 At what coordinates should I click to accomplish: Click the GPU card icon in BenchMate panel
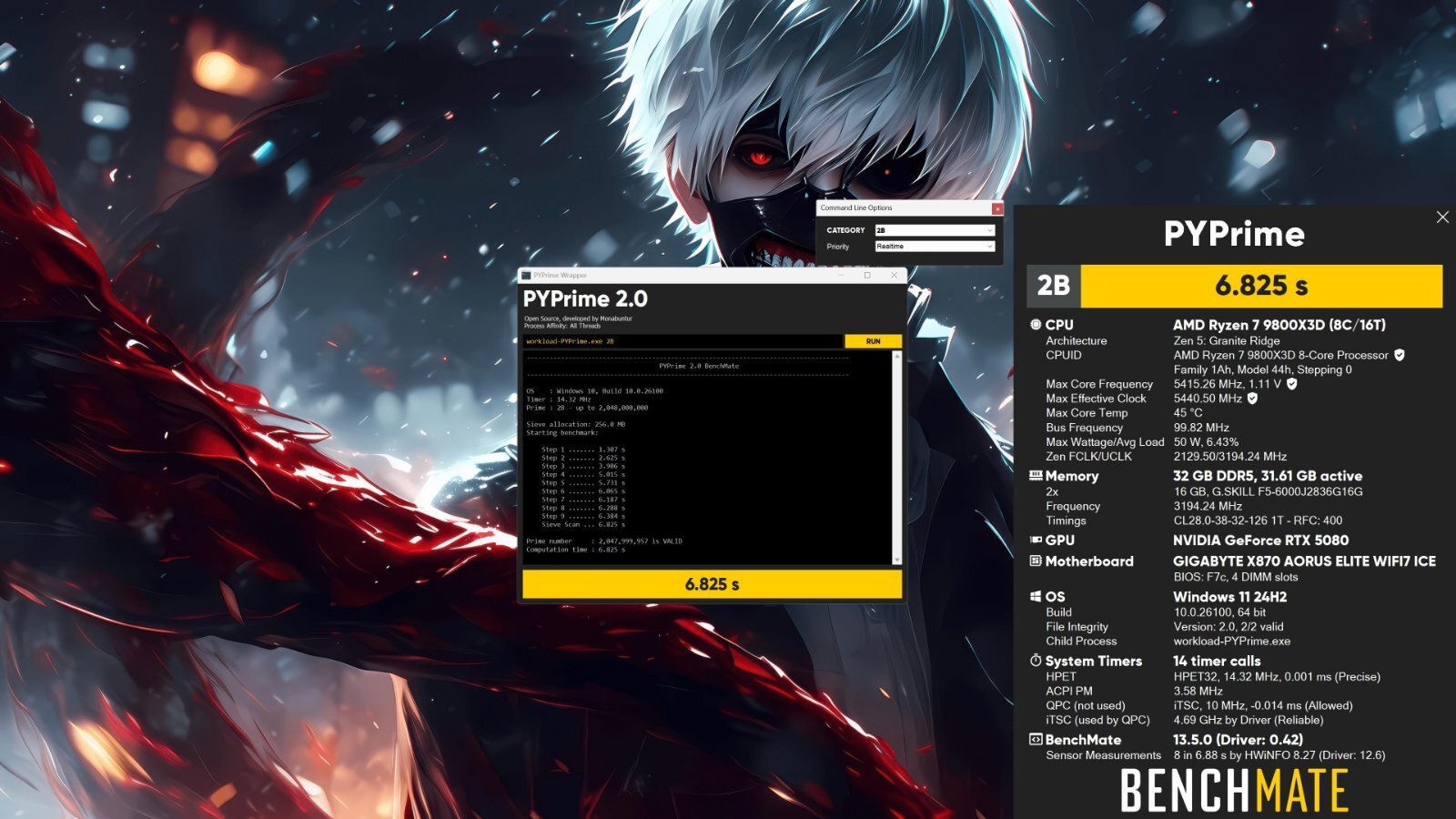[1036, 540]
